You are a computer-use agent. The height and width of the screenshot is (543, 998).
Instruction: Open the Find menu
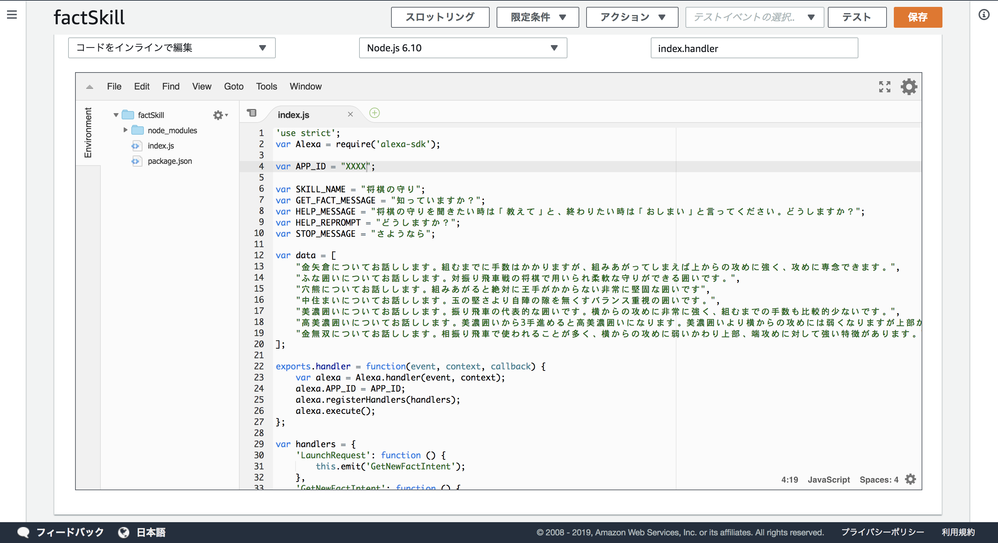coord(171,87)
